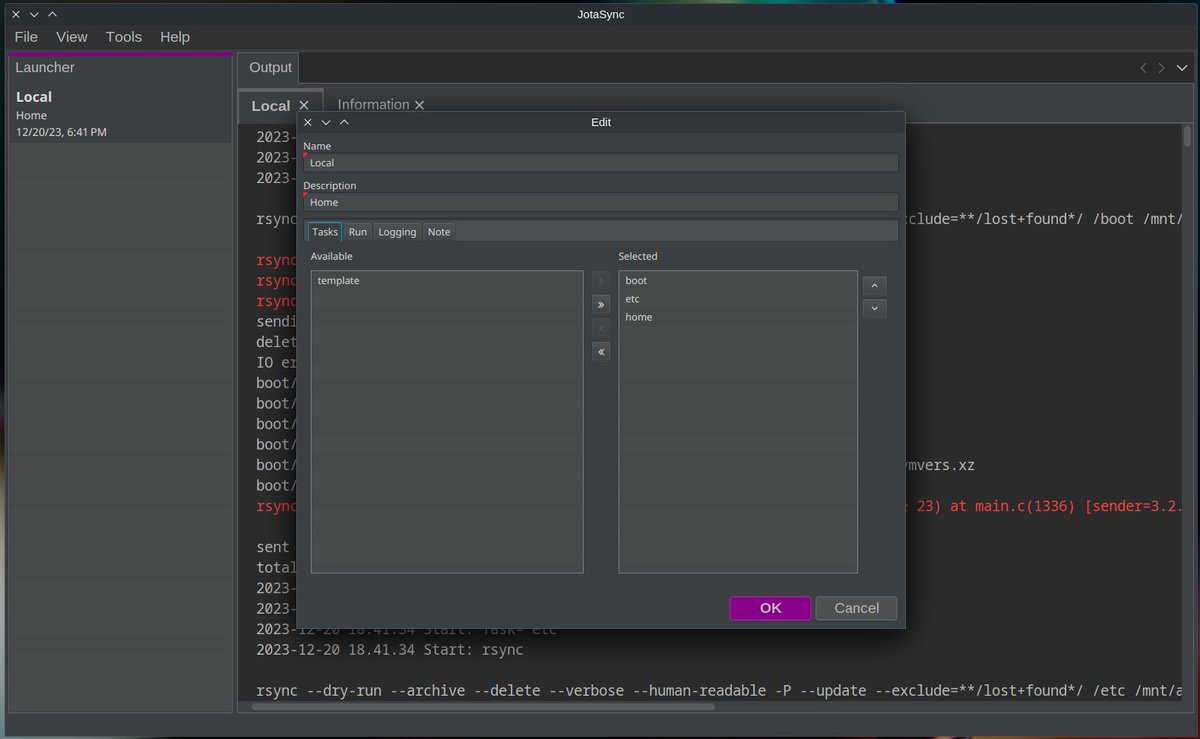Move template to Selected with right arrow

point(601,279)
